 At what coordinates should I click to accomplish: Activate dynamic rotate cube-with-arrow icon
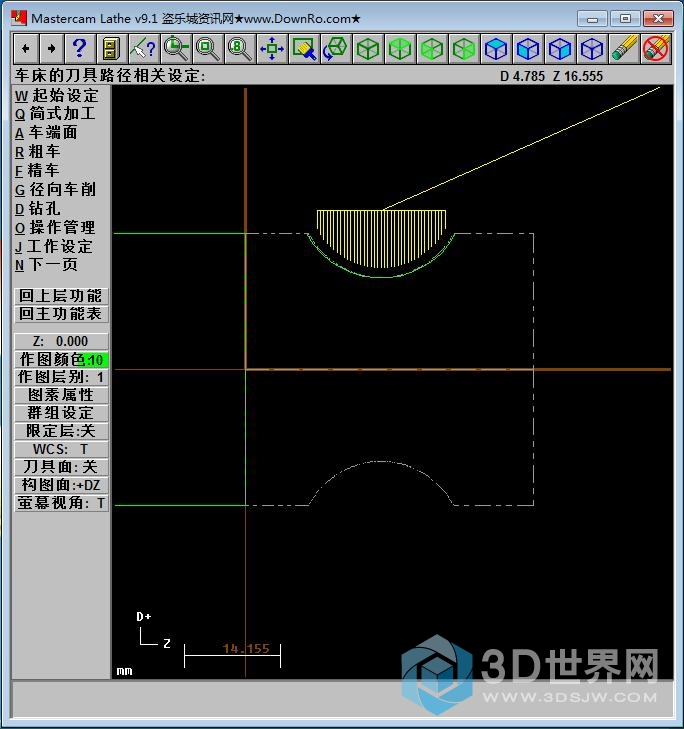click(336, 48)
